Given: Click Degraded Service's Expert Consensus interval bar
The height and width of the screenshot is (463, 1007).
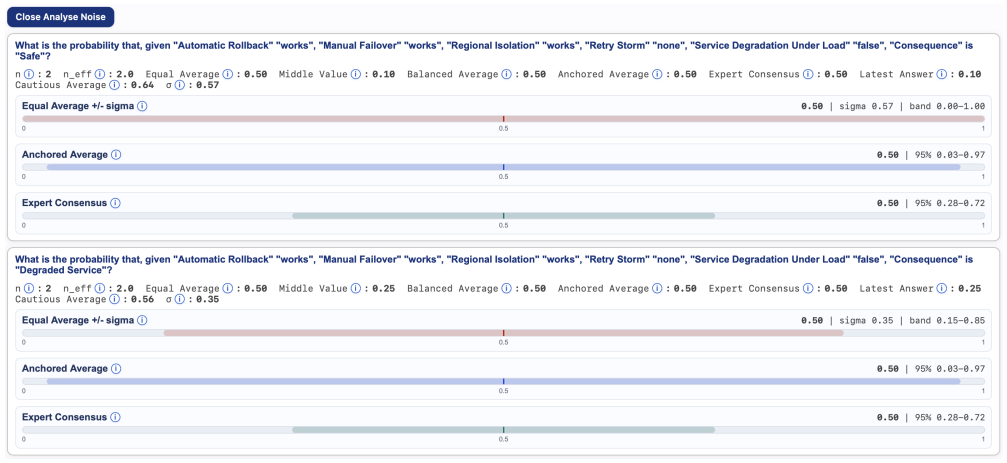Looking at the screenshot, I should (504, 430).
